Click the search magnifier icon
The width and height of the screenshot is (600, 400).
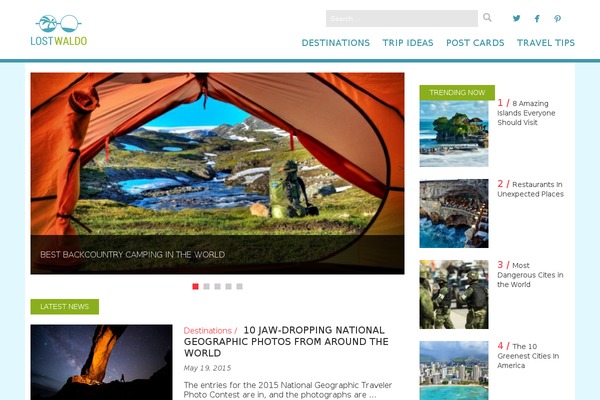click(487, 18)
